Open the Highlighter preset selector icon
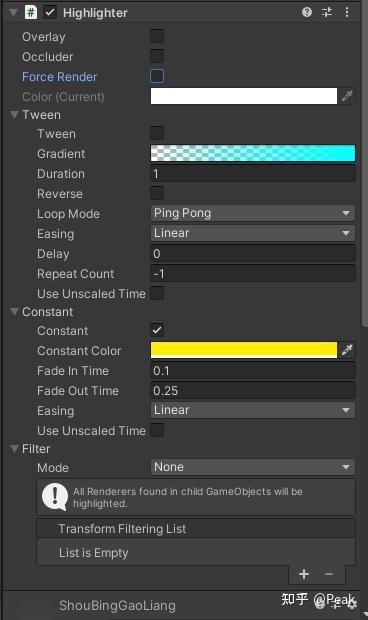The image size is (368, 620). pos(327,12)
